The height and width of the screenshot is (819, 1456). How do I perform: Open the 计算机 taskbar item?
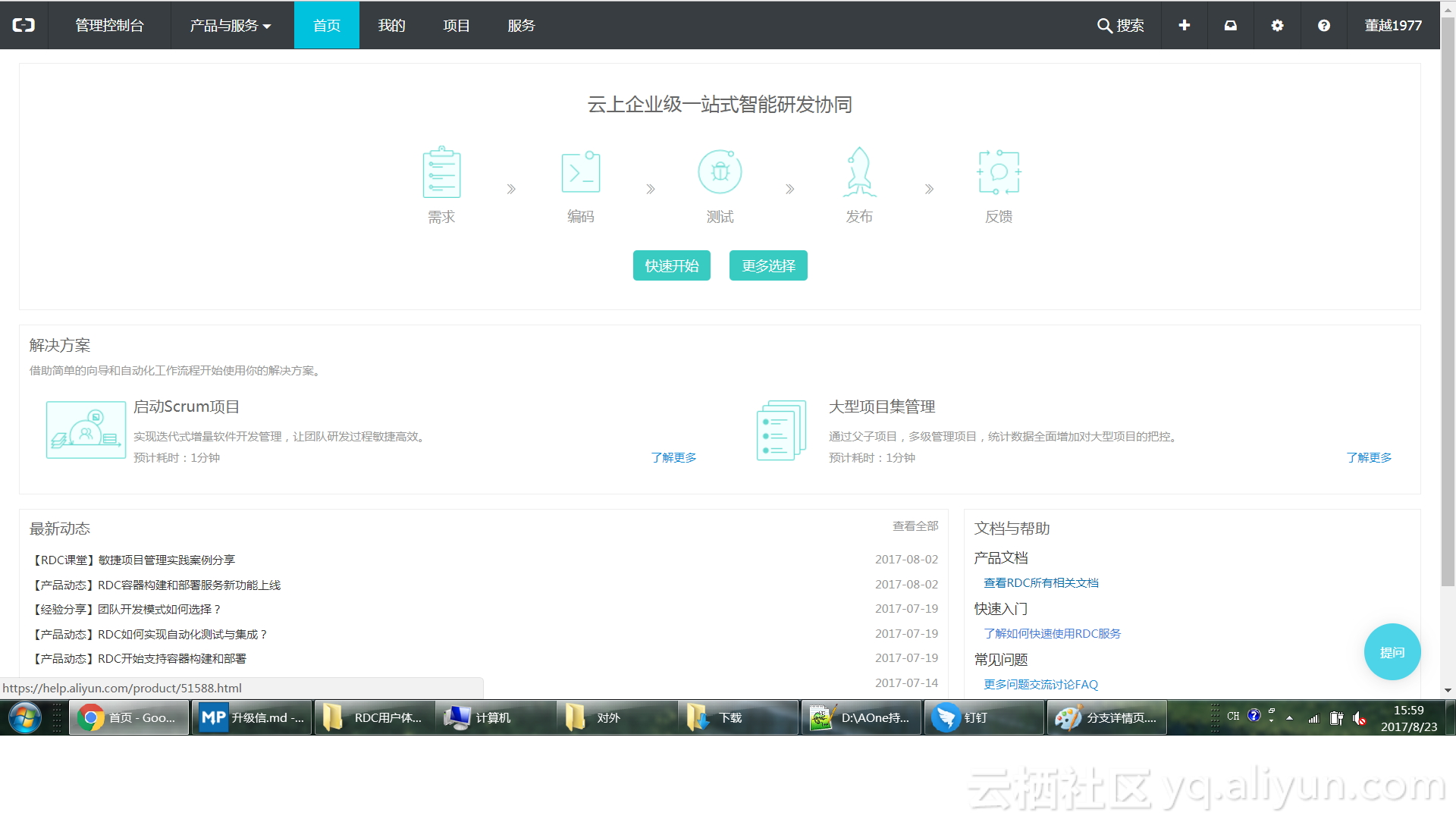[497, 717]
